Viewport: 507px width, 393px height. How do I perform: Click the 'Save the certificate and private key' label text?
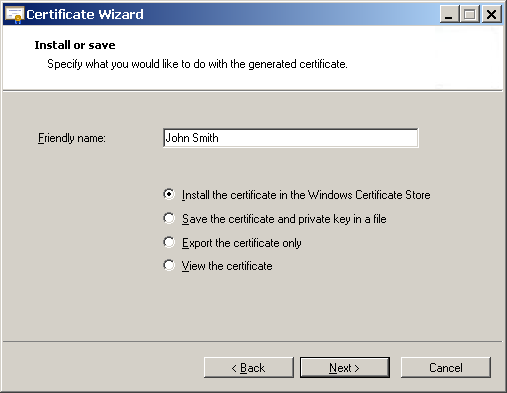[x=284, y=219]
